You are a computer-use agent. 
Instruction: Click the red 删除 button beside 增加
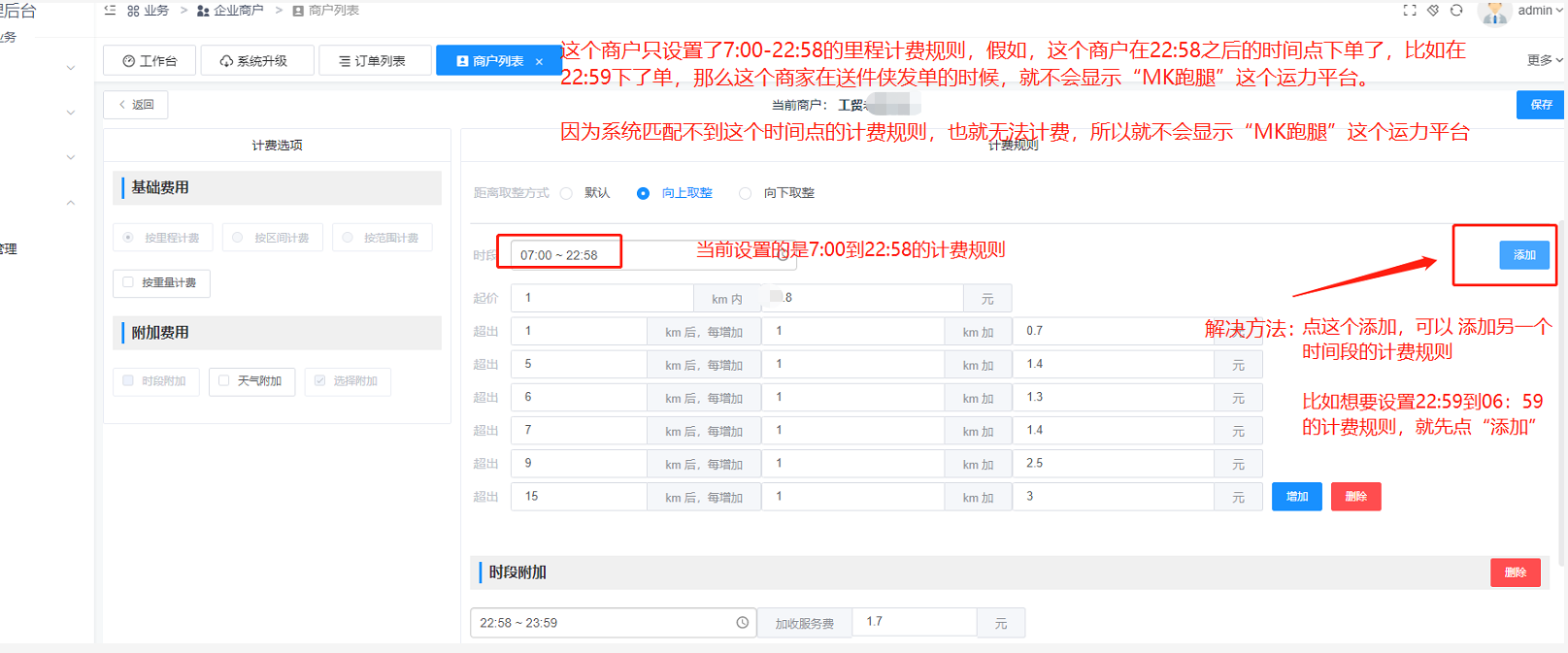click(1356, 497)
